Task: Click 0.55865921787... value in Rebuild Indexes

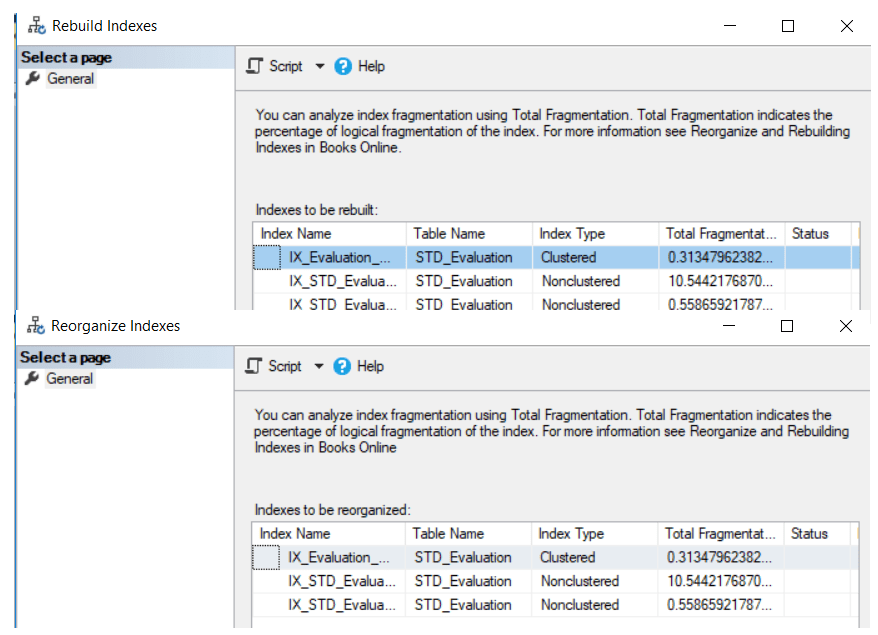Action: [x=720, y=305]
